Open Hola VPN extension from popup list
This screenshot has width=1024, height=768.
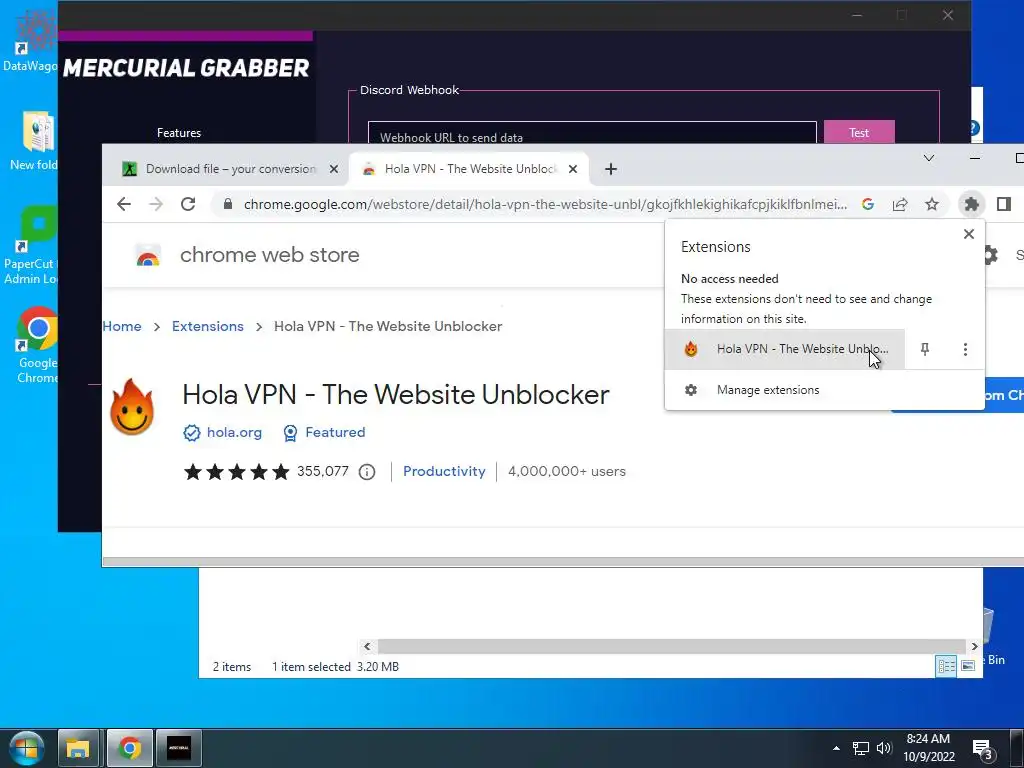pyautogui.click(x=785, y=349)
